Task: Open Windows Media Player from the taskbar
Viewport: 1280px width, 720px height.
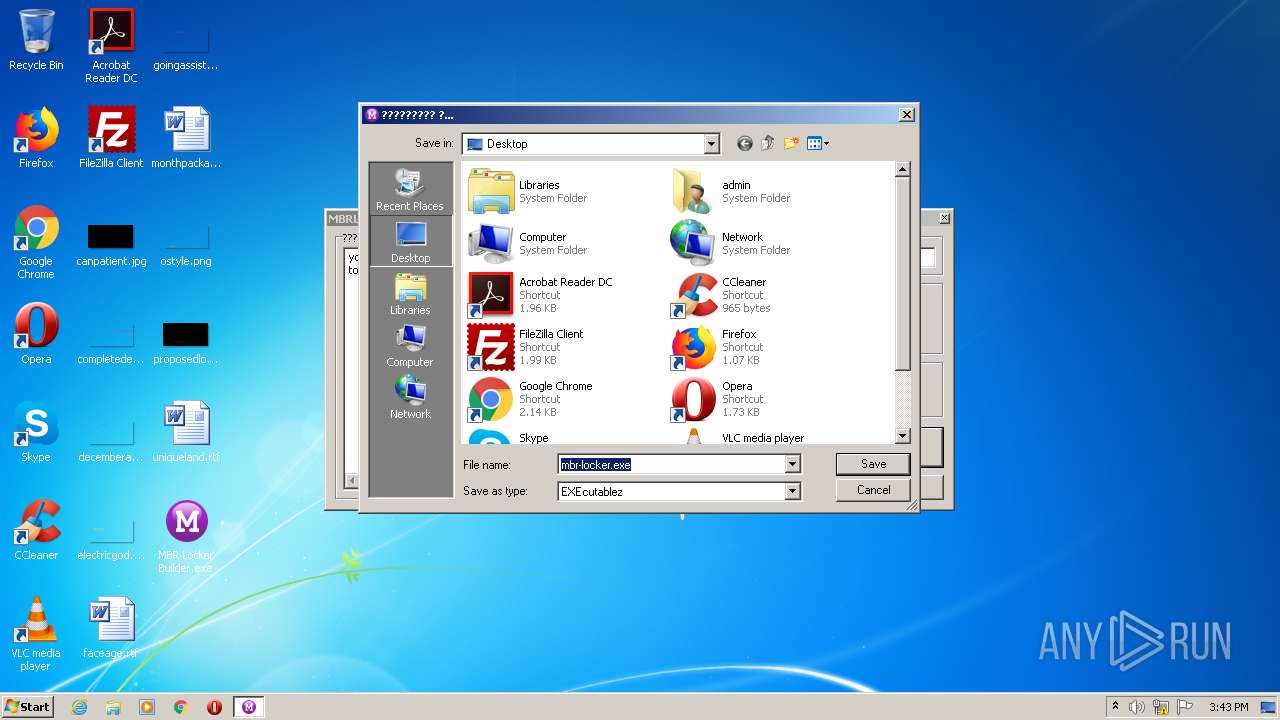Action: click(x=147, y=707)
